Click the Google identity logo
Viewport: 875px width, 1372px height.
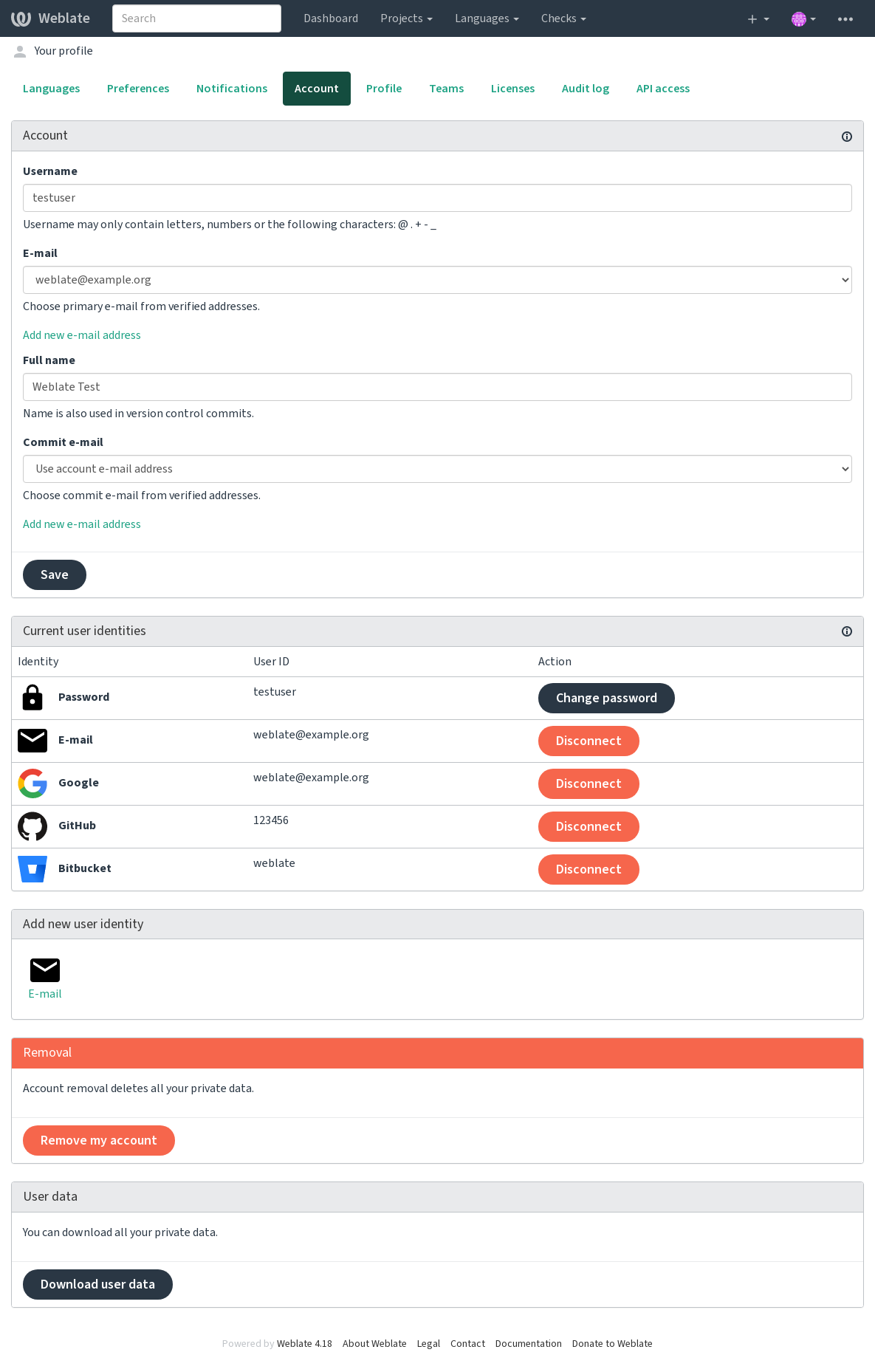[x=32, y=783]
